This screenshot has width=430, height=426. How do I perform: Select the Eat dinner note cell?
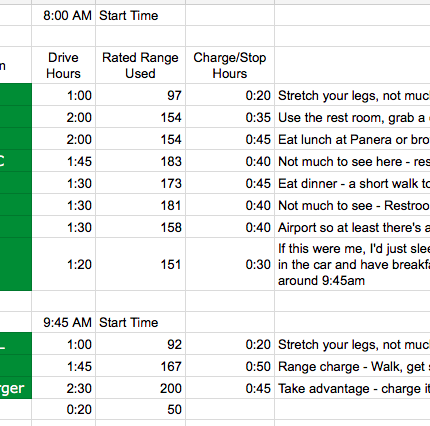coord(352,183)
